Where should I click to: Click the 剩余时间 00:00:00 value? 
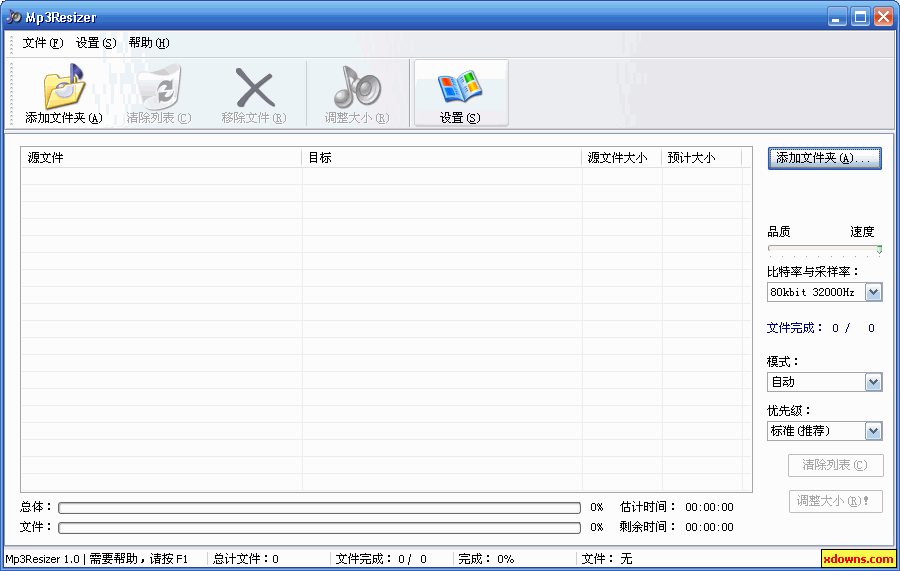pyautogui.click(x=709, y=527)
